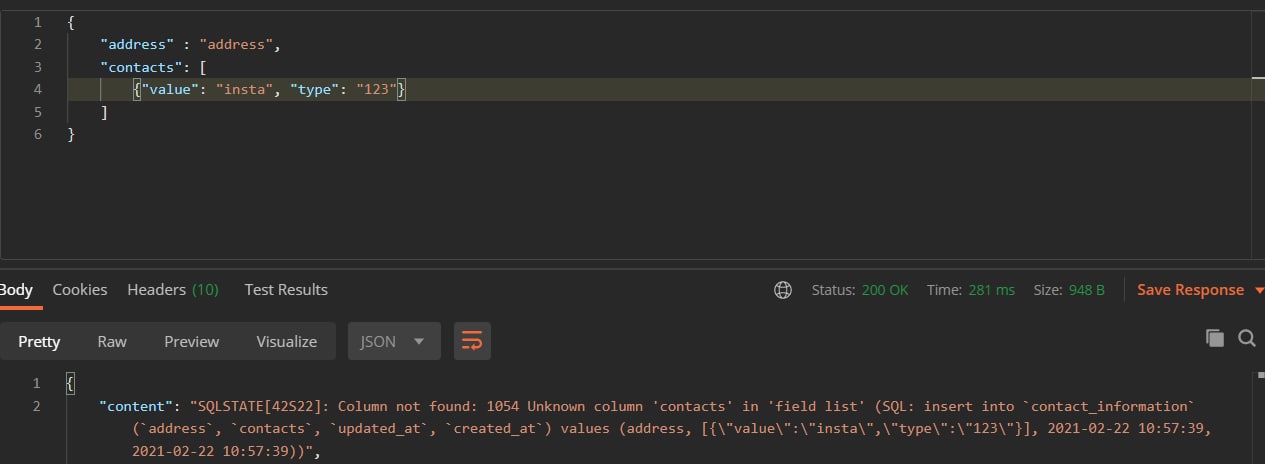Expand the Save Response dropdown arrow
Screen dimensions: 1265x464
1259,290
